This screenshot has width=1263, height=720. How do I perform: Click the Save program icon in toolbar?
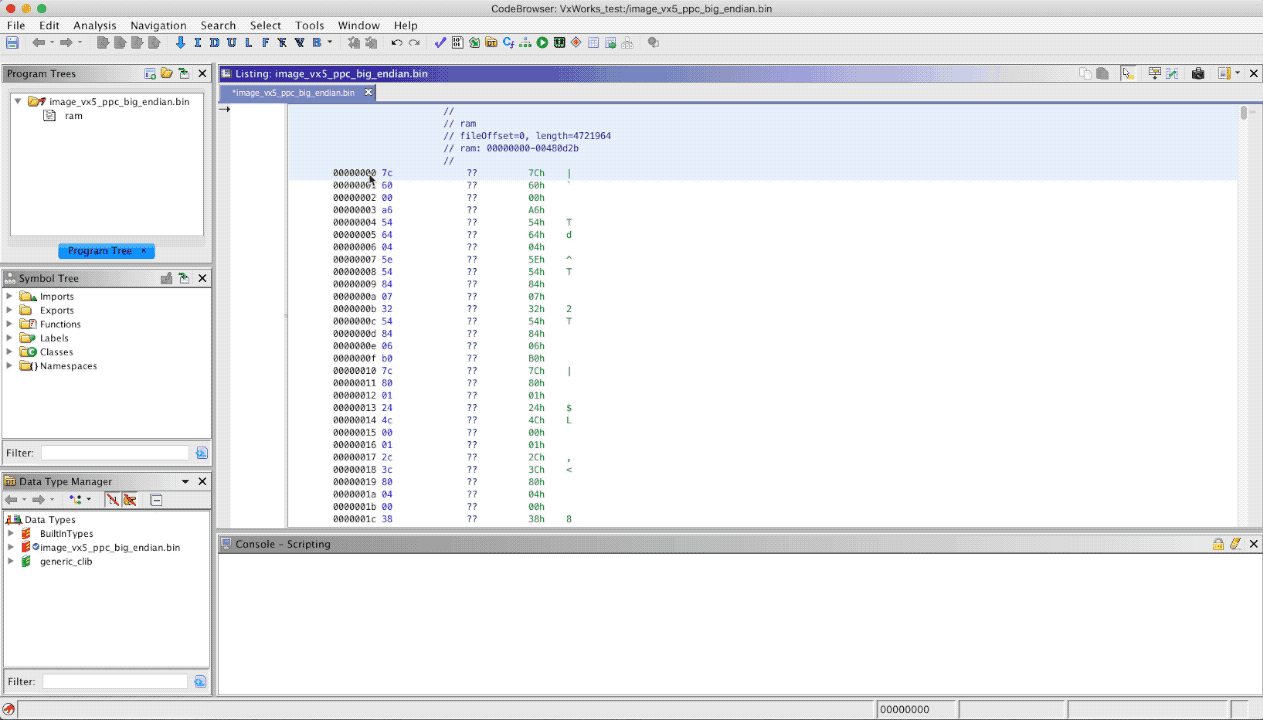[13, 43]
